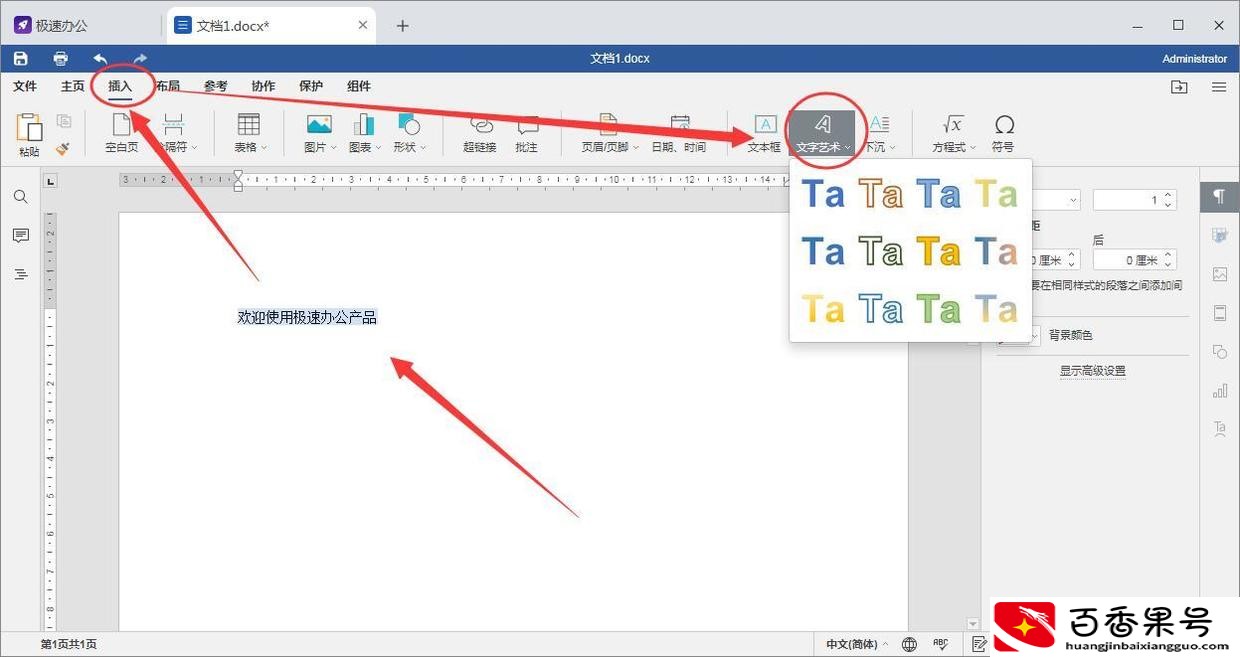This screenshot has height=657, width=1240.
Task: Increase the spacing after (后) value
Action: (1170, 255)
